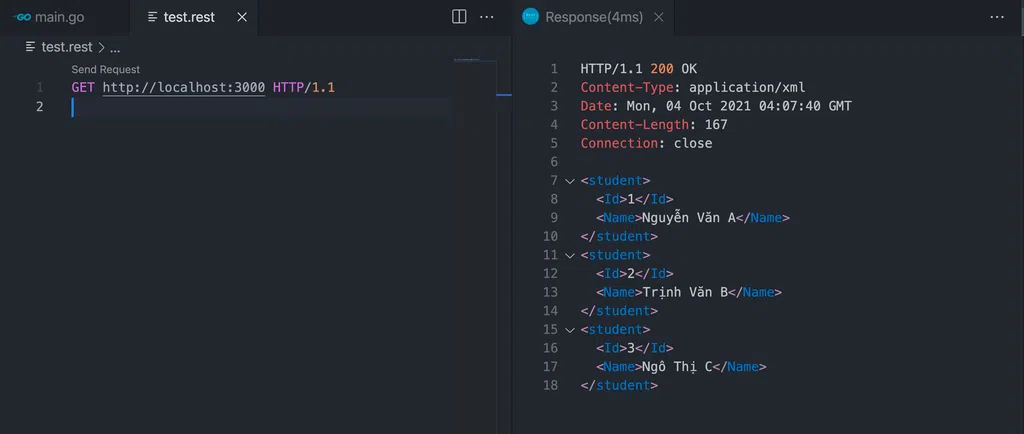Click the Date header line
1024x434 pixels.
click(x=716, y=106)
